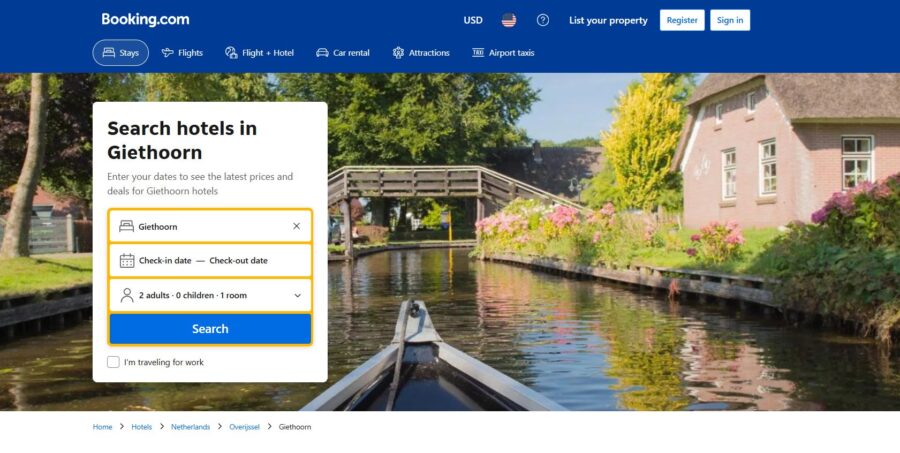Clear the Giethoorn destination with X icon
This screenshot has height=453, width=900.
[x=296, y=226]
